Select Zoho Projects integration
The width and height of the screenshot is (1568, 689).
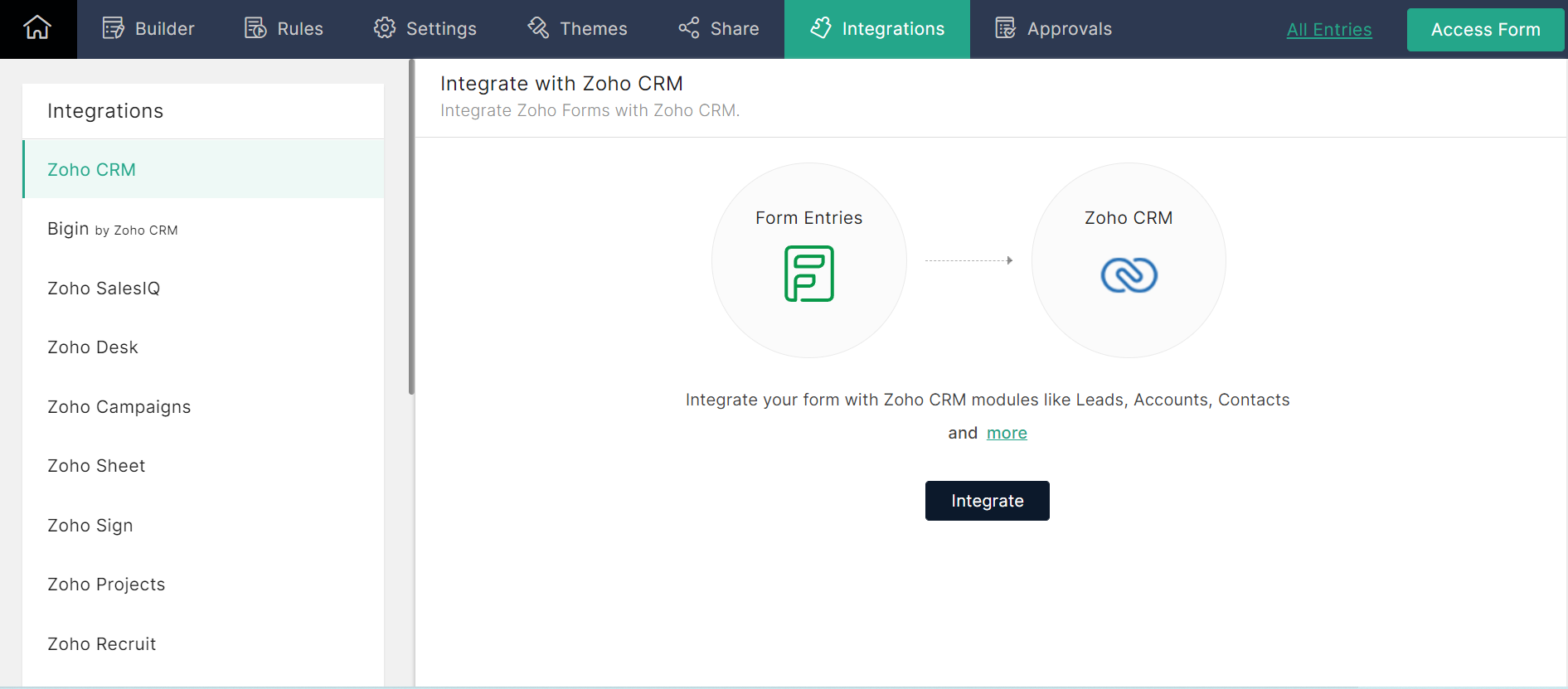pyautogui.click(x=203, y=585)
